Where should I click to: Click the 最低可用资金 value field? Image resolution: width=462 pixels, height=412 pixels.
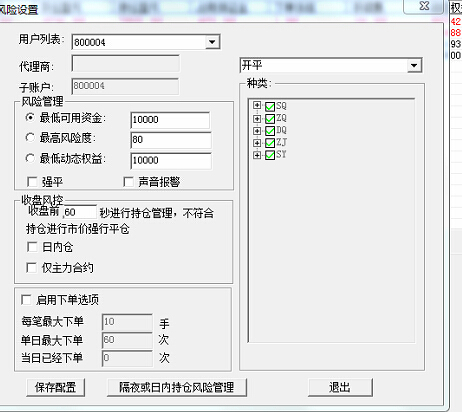tap(170, 120)
